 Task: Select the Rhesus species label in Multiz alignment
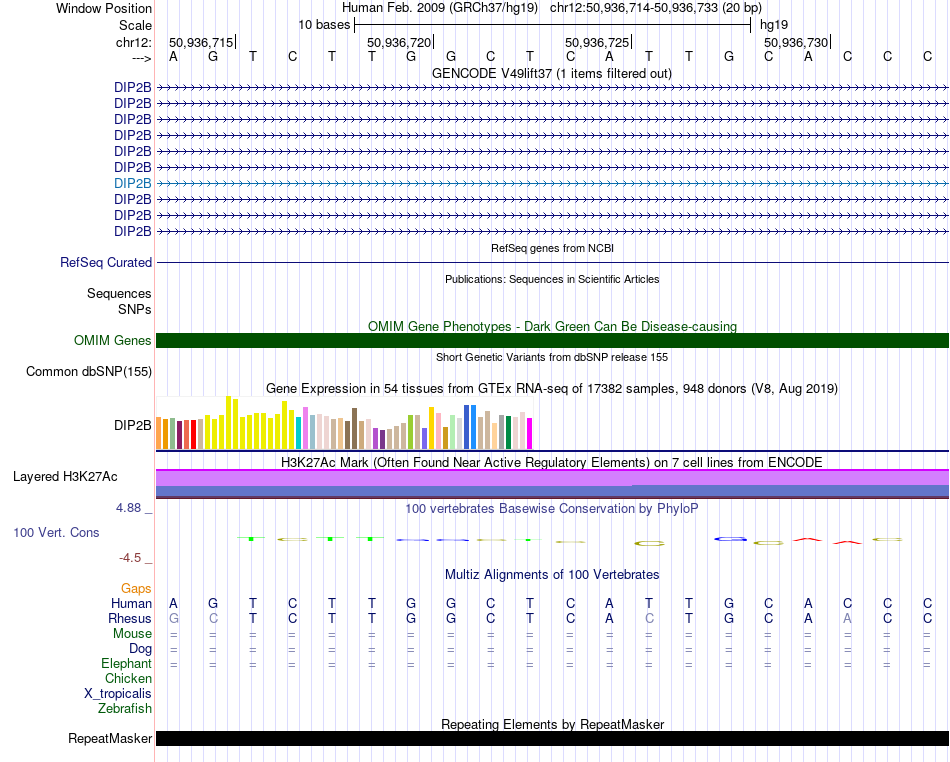pyautogui.click(x=130, y=618)
